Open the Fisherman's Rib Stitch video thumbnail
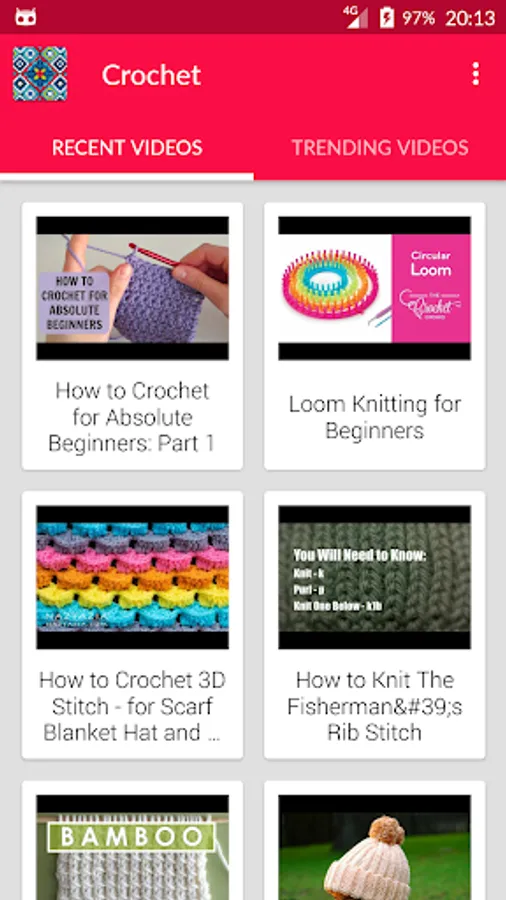506x900 pixels. pos(375,577)
